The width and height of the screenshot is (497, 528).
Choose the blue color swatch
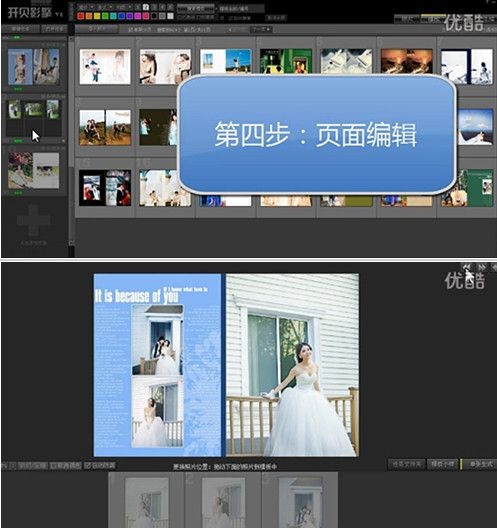[122, 16]
